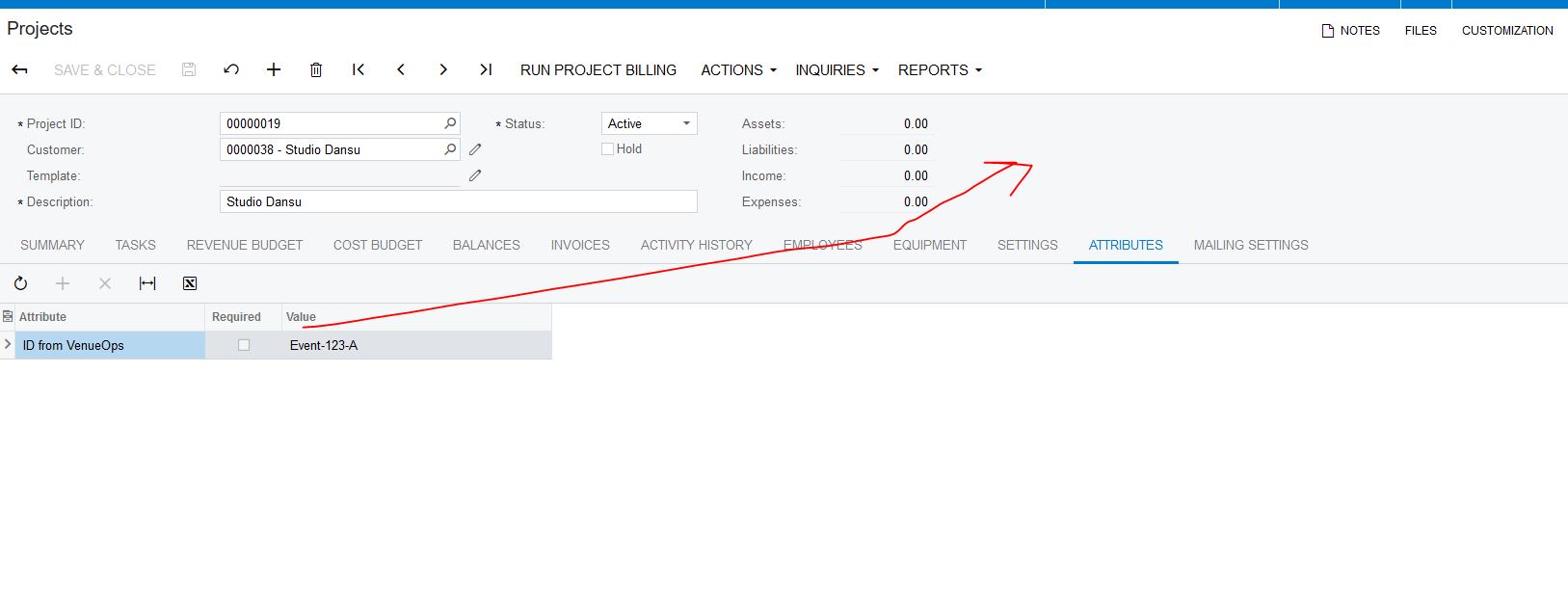Click the back arrow icon in toolbar
This screenshot has height=613, width=1568.
[19, 69]
